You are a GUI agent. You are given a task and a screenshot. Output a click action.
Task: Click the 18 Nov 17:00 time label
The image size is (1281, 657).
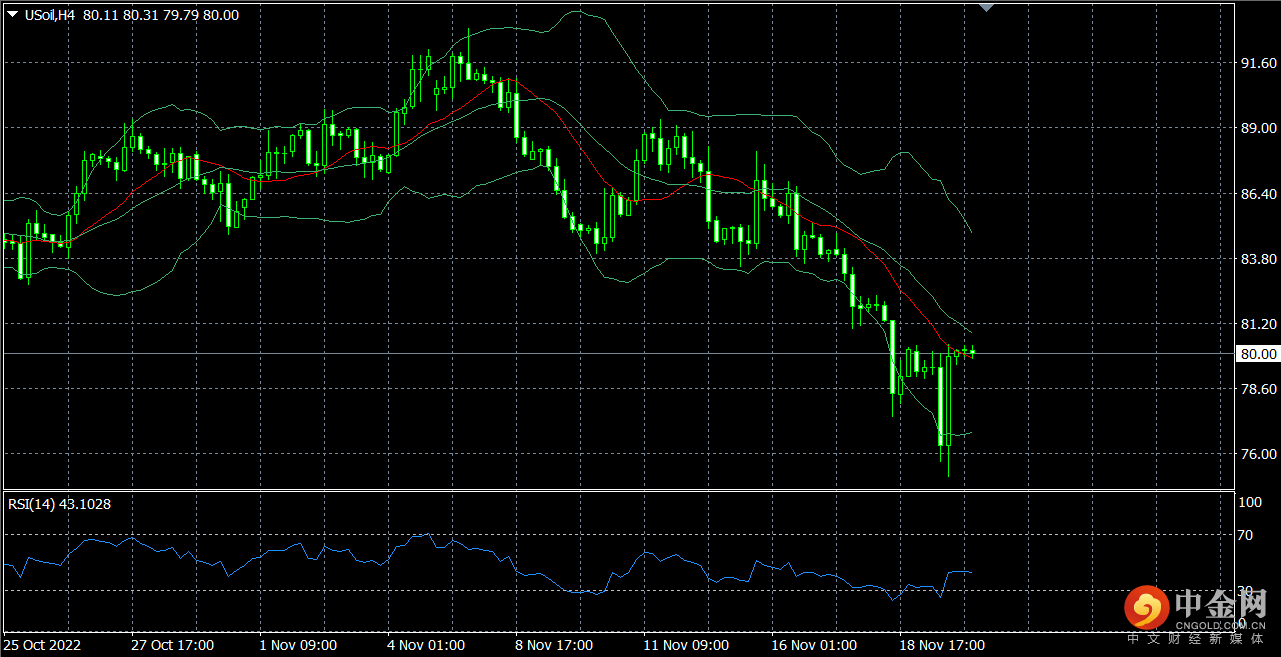tap(941, 645)
